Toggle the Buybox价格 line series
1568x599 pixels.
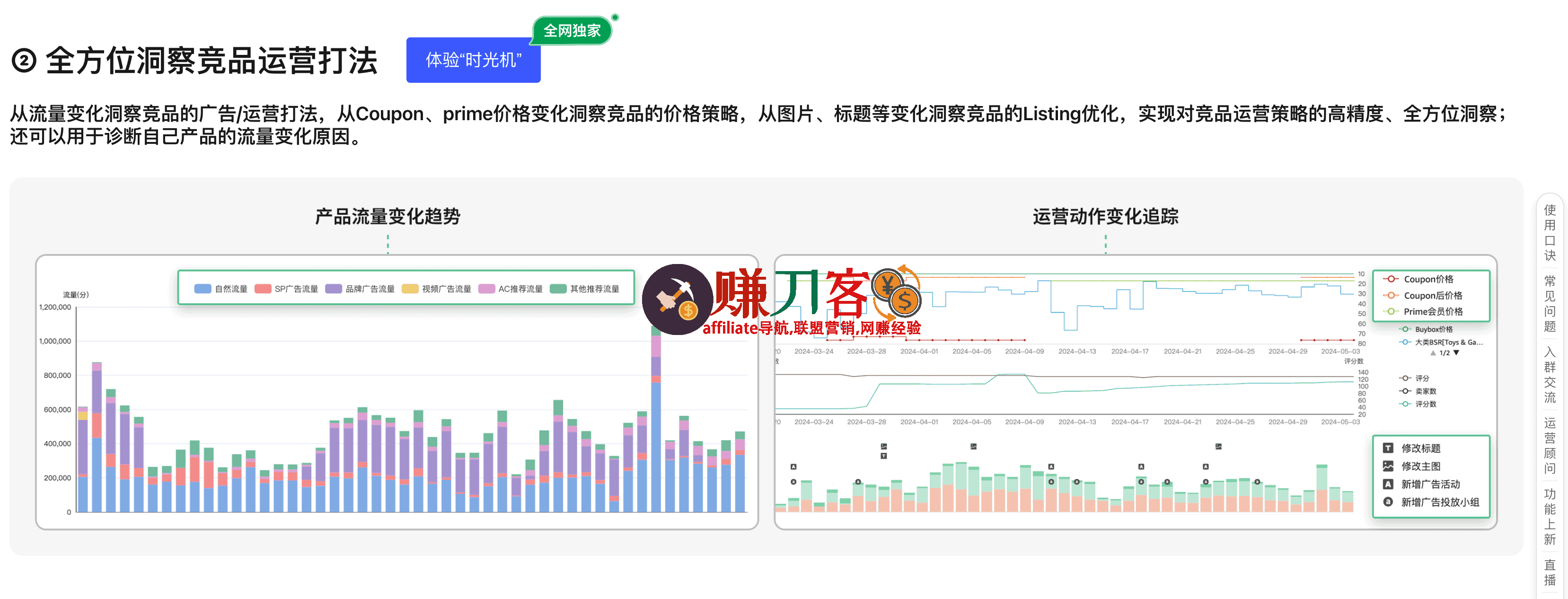[x=1426, y=329]
